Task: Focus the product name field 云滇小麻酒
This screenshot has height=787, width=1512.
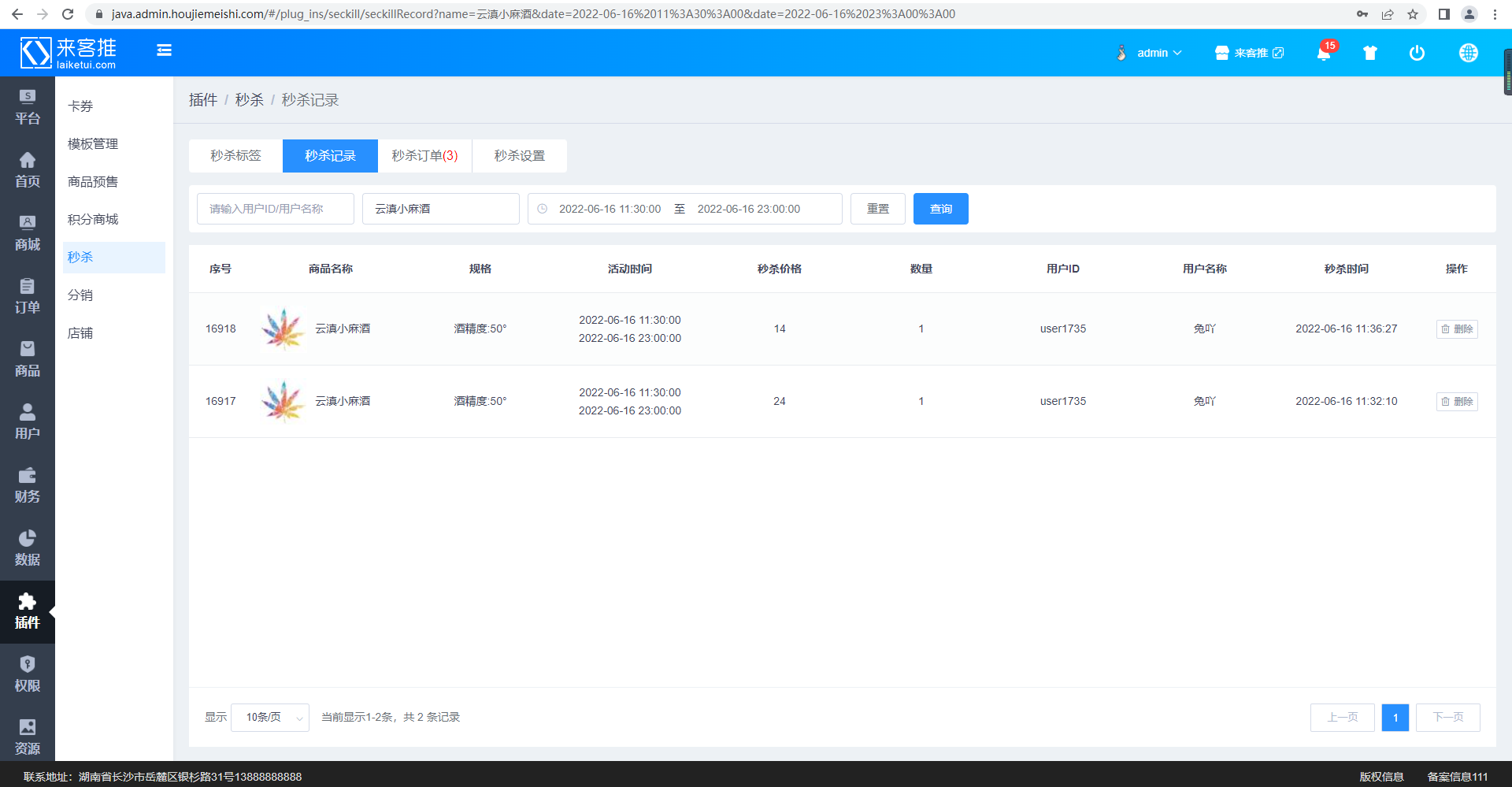Action: click(x=441, y=209)
